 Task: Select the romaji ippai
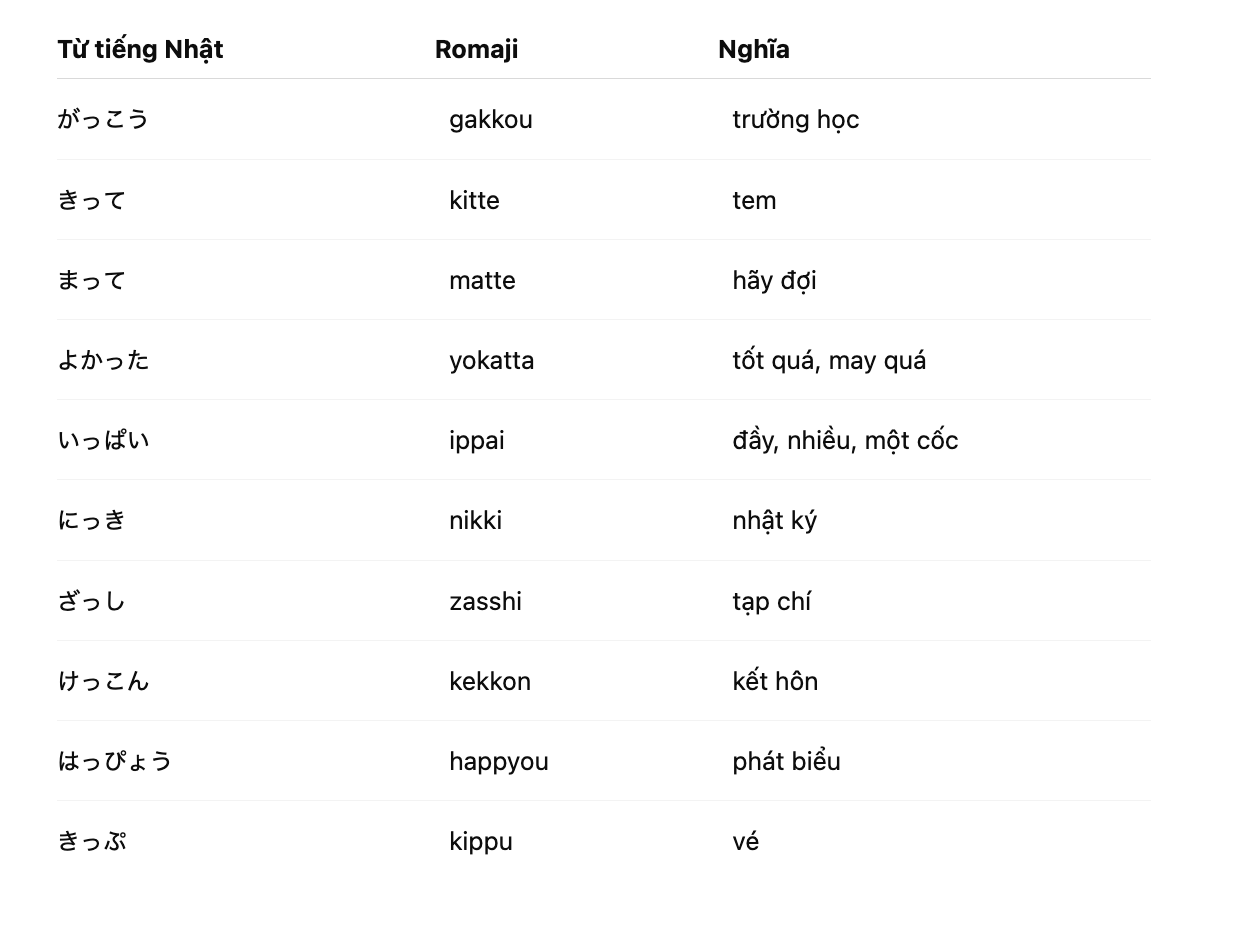(477, 441)
